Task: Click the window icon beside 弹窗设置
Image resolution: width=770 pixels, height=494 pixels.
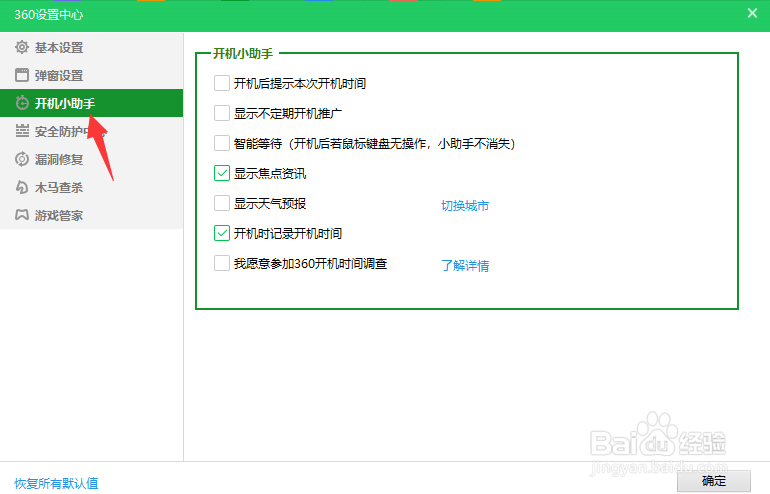Action: pos(22,75)
